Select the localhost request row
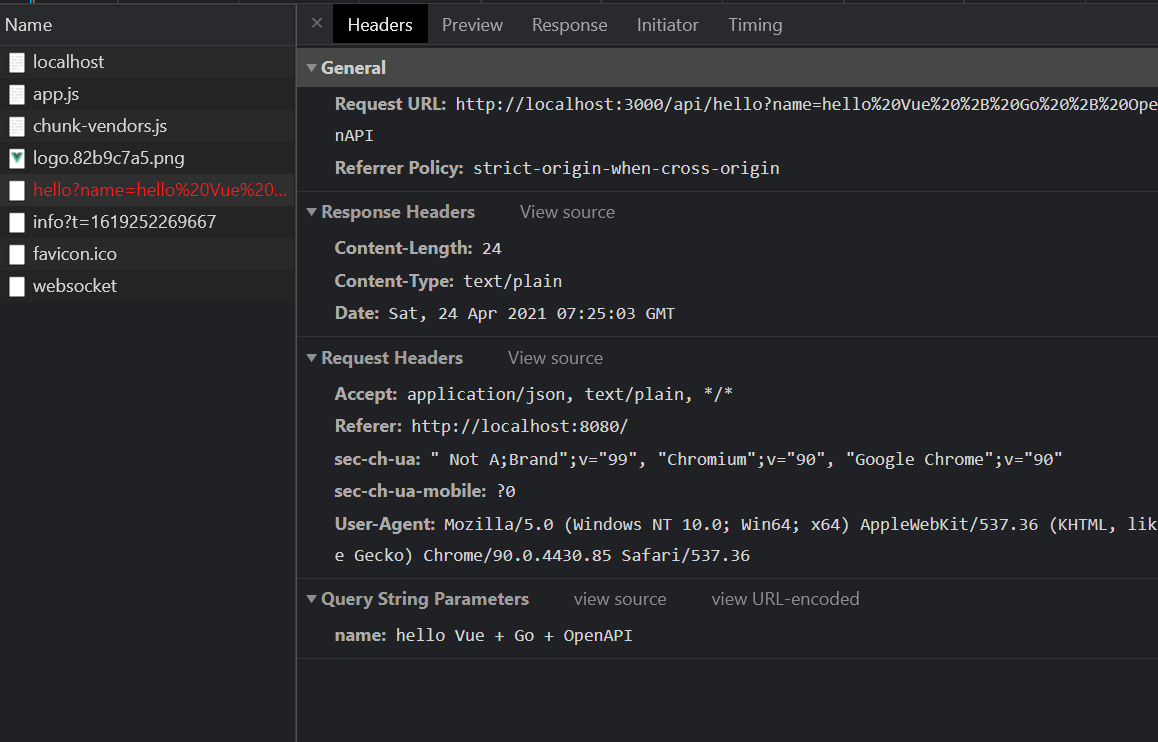This screenshot has width=1158, height=742. 148,62
